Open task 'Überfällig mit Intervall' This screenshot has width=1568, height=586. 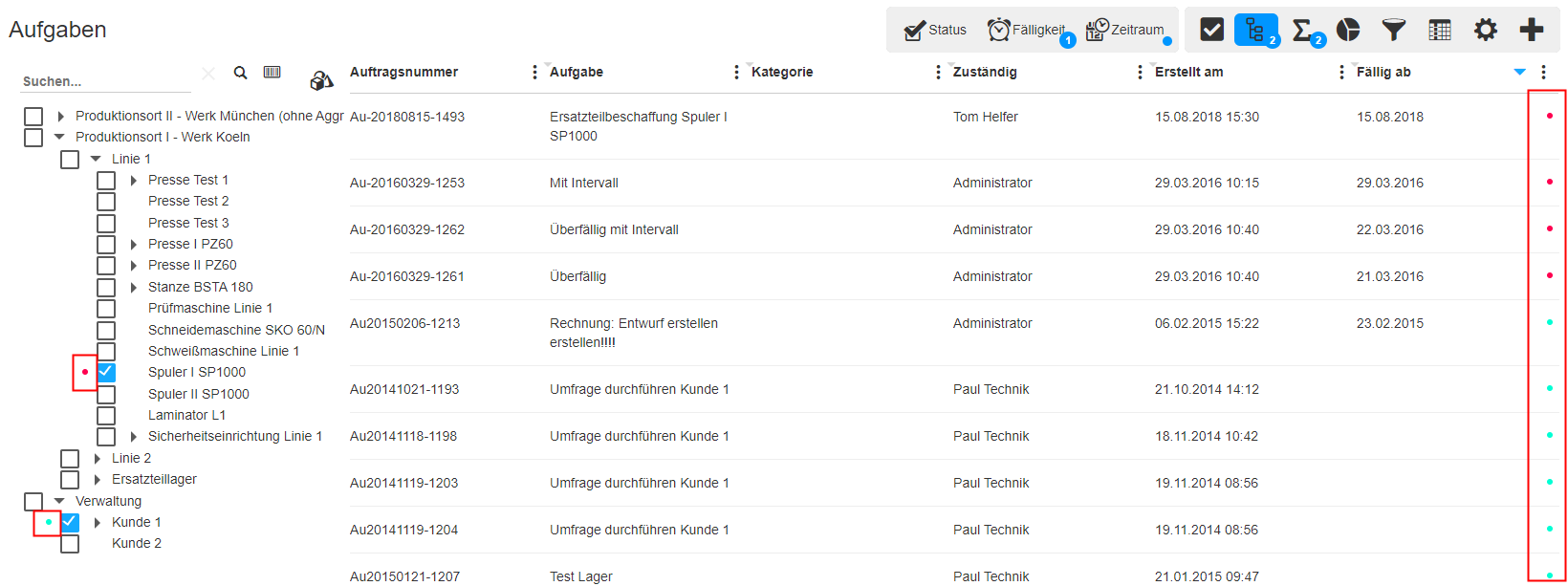[x=614, y=229]
